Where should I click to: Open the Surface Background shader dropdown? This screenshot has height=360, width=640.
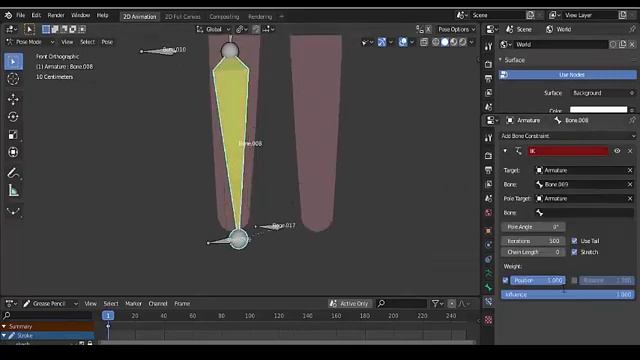click(x=603, y=93)
